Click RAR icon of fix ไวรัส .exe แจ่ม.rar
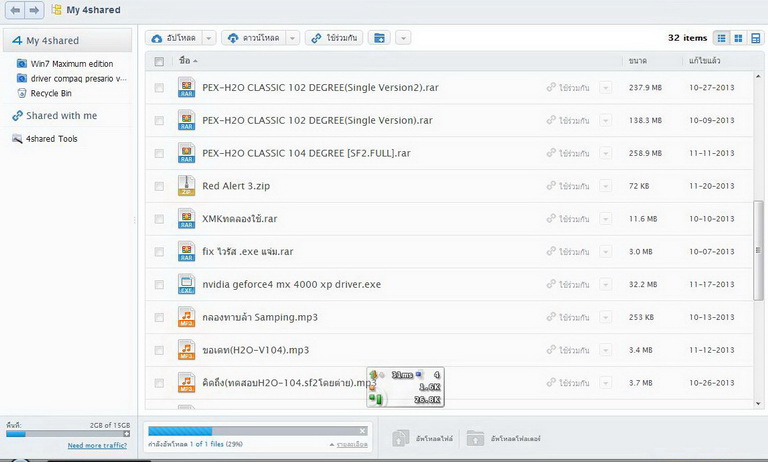The image size is (768, 462). coord(186,251)
